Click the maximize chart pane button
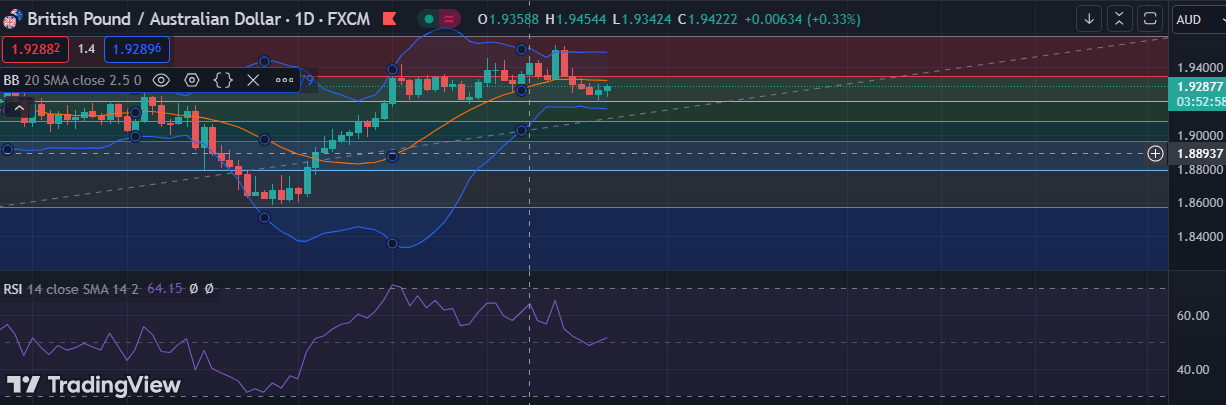 (1150, 19)
